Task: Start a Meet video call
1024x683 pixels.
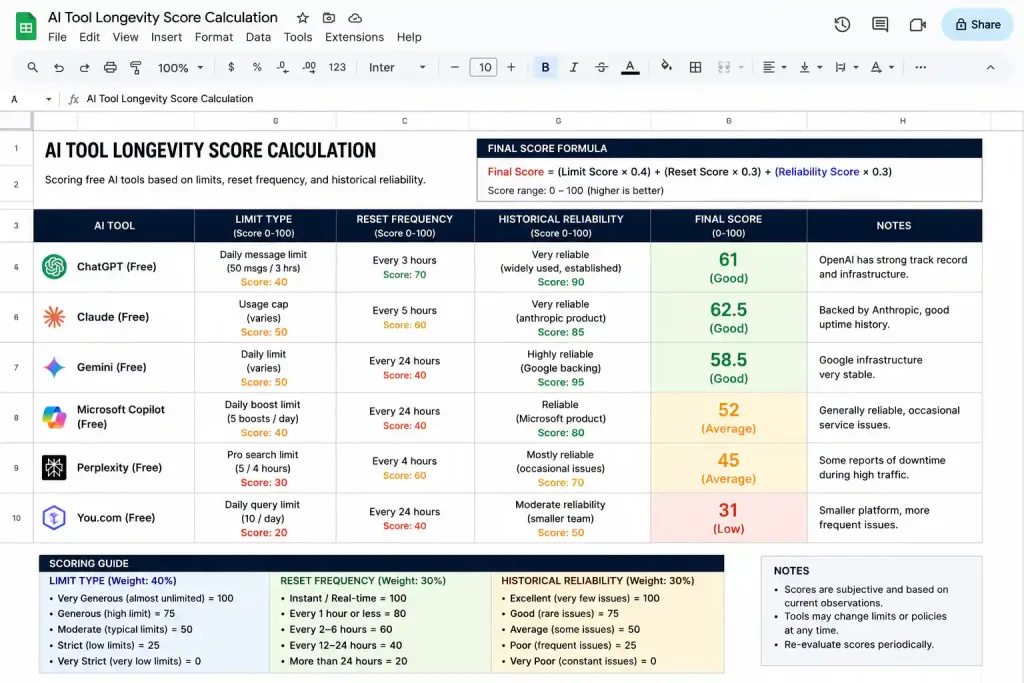Action: [x=918, y=25]
